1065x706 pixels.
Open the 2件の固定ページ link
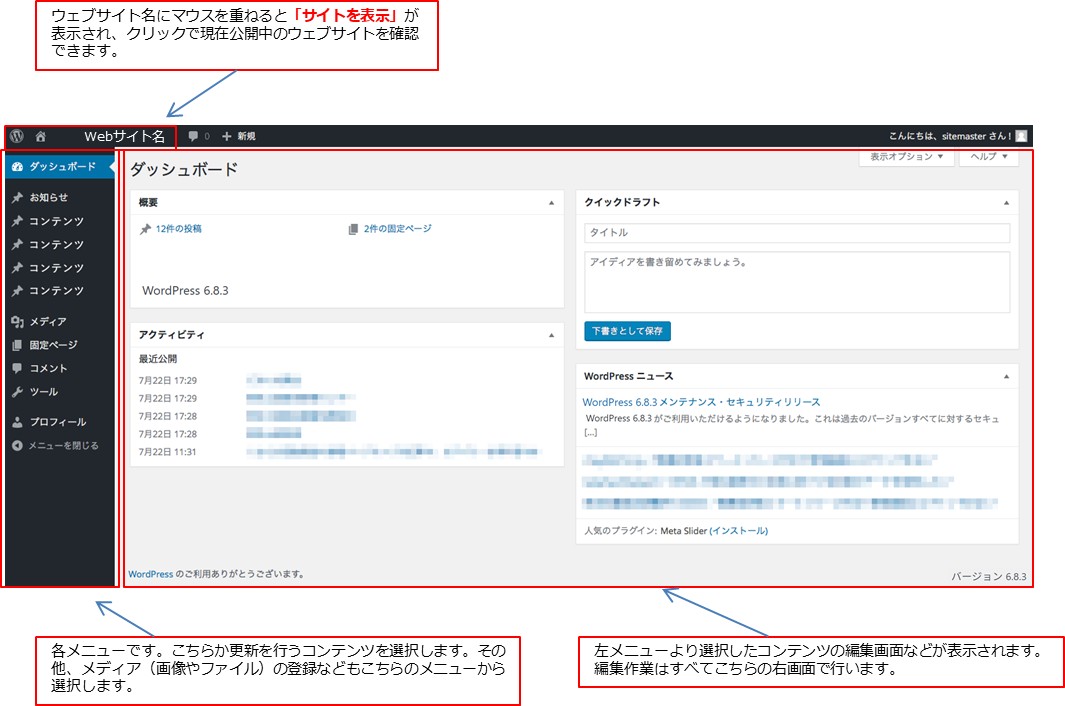398,229
